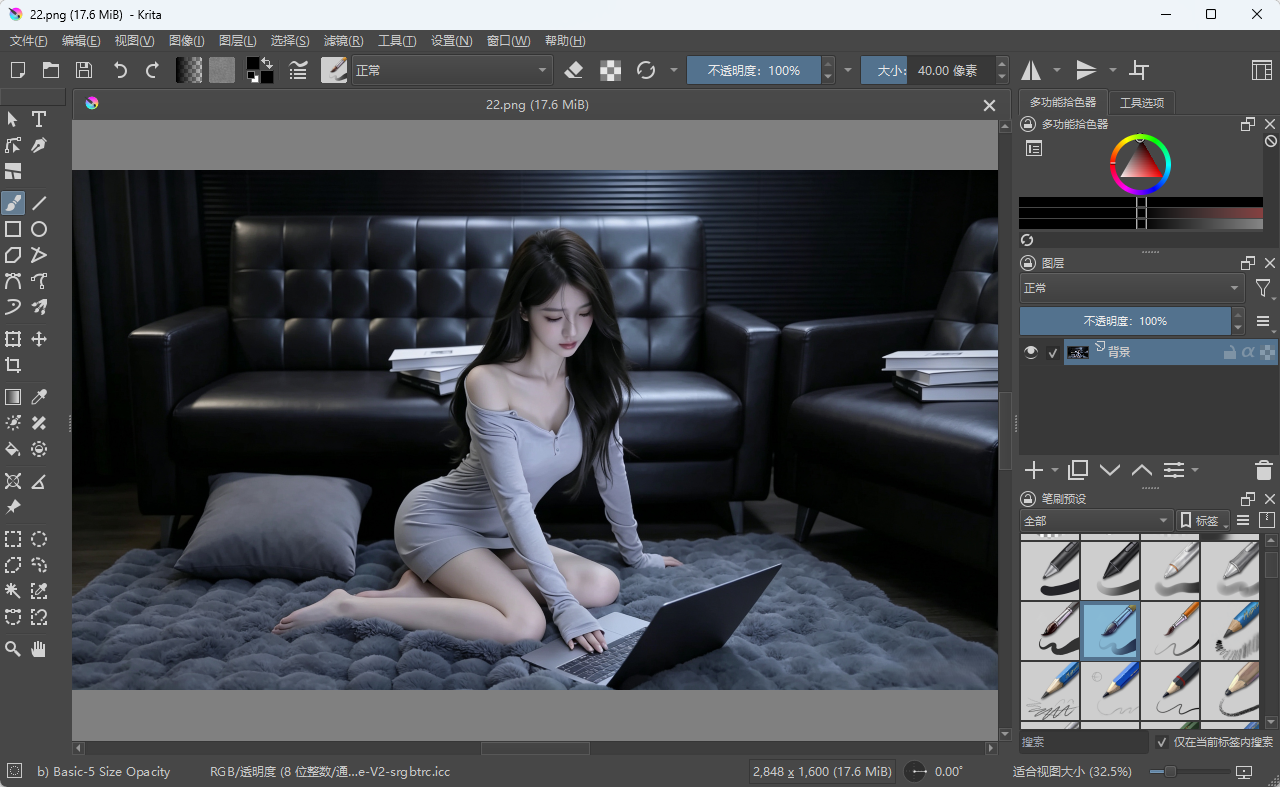Open the 滤镜(R) menu
Image resolution: width=1280 pixels, height=787 pixels.
pos(343,41)
